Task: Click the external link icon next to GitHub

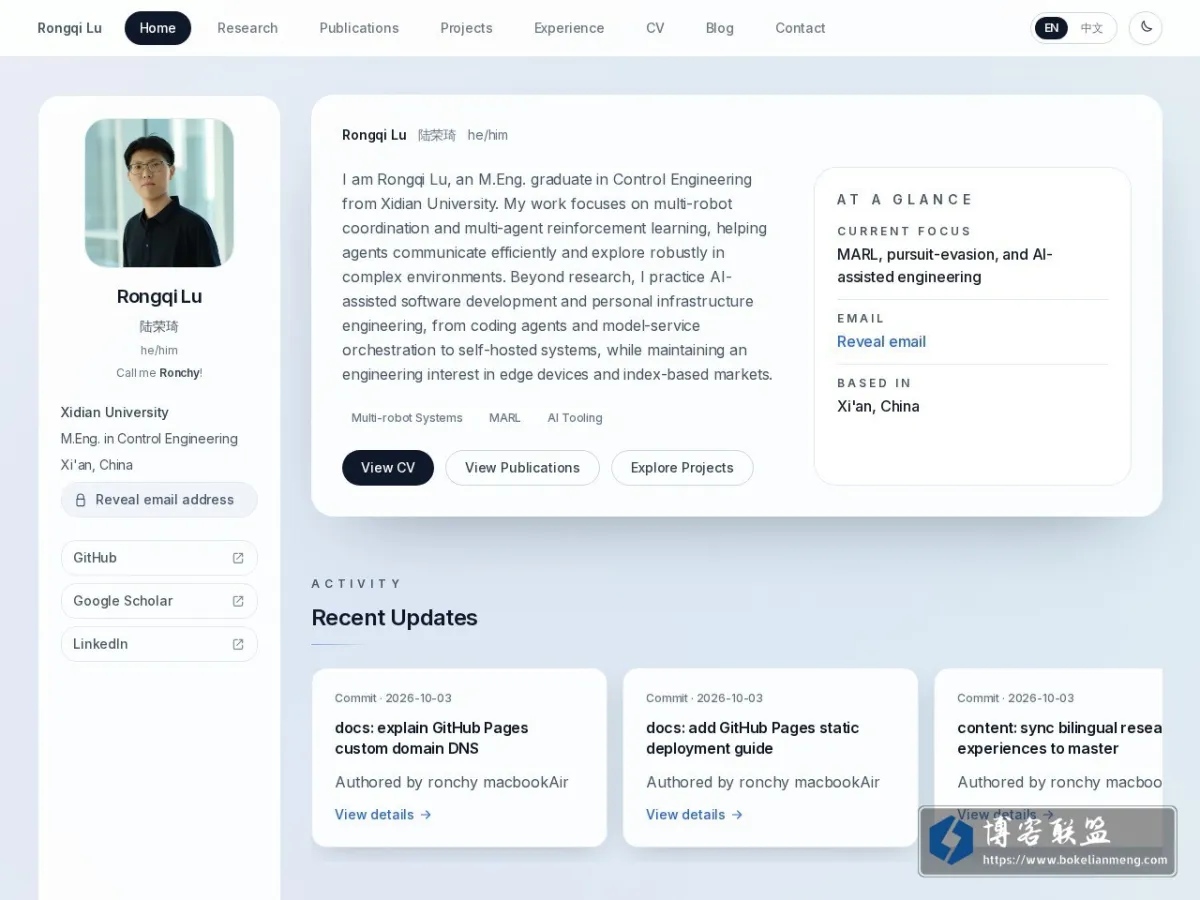Action: coord(238,558)
